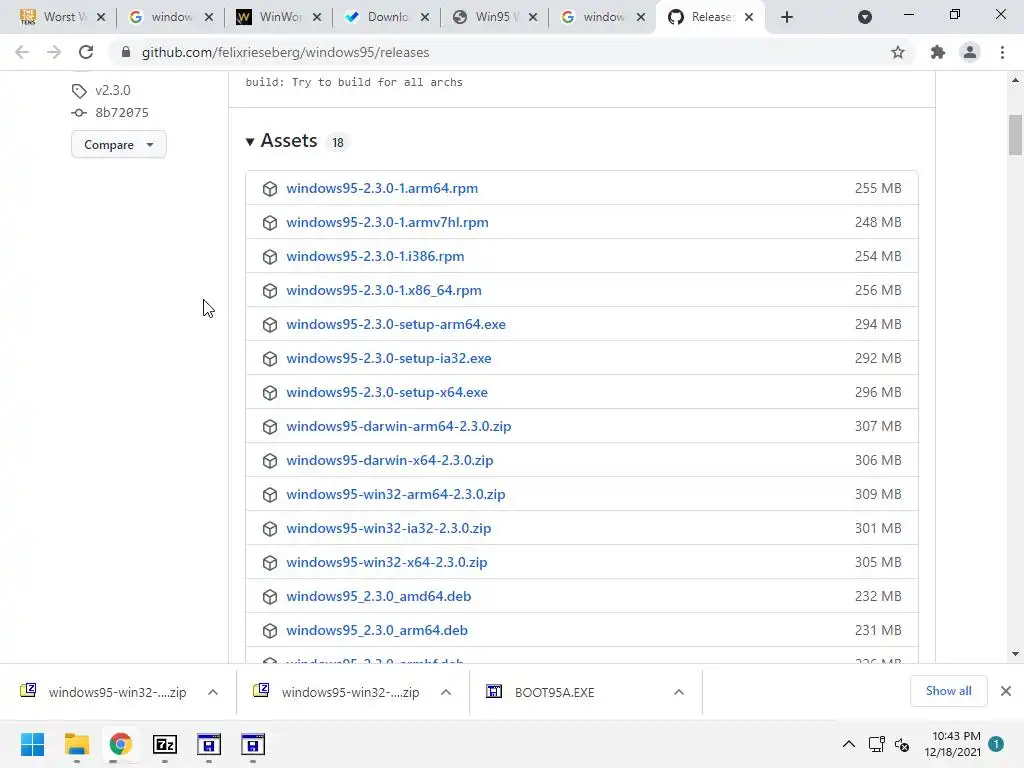Open the v2.3.0 tag link

[113, 90]
